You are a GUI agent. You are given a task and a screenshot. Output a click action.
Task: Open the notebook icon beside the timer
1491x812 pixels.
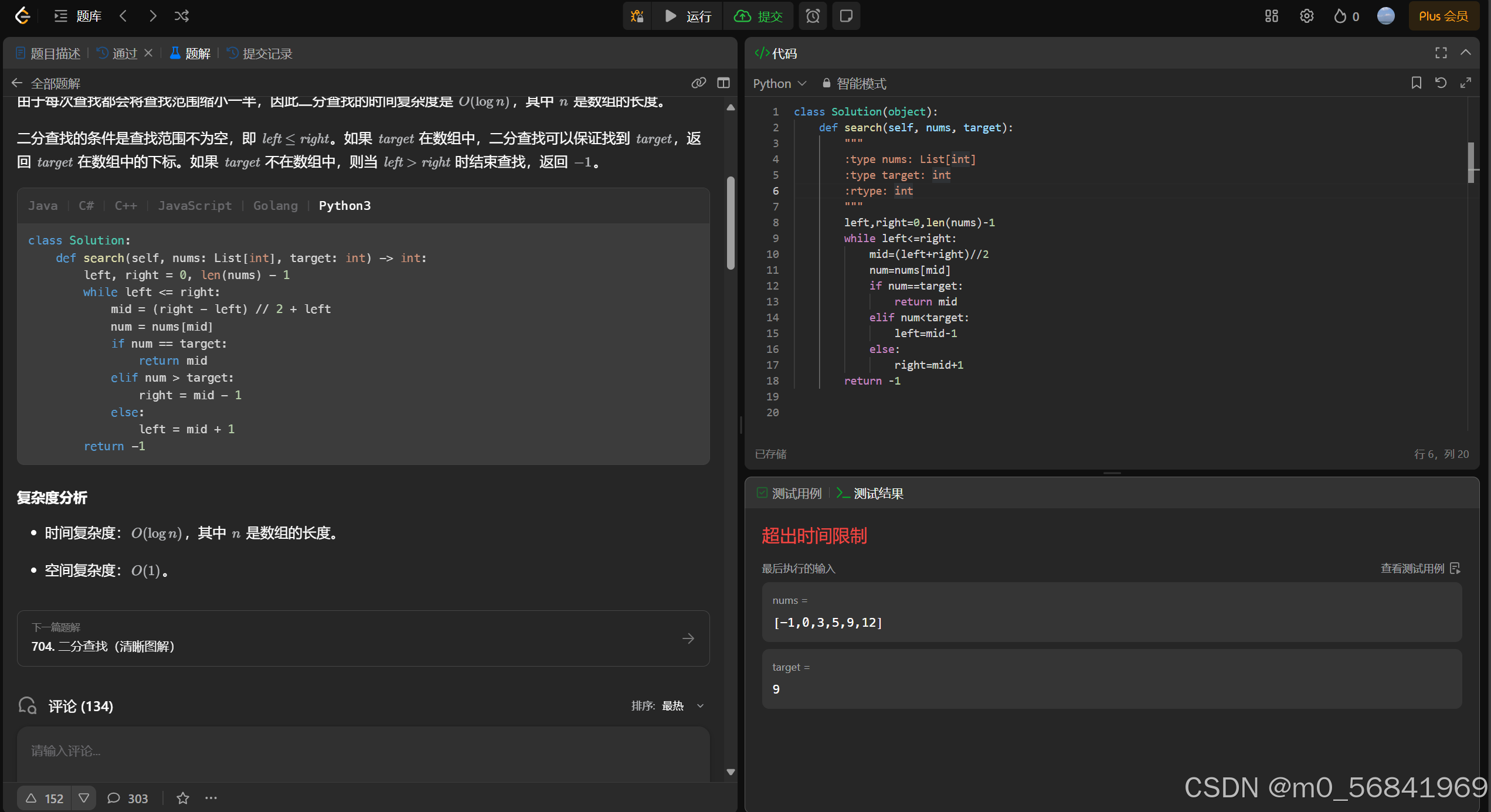click(x=846, y=16)
